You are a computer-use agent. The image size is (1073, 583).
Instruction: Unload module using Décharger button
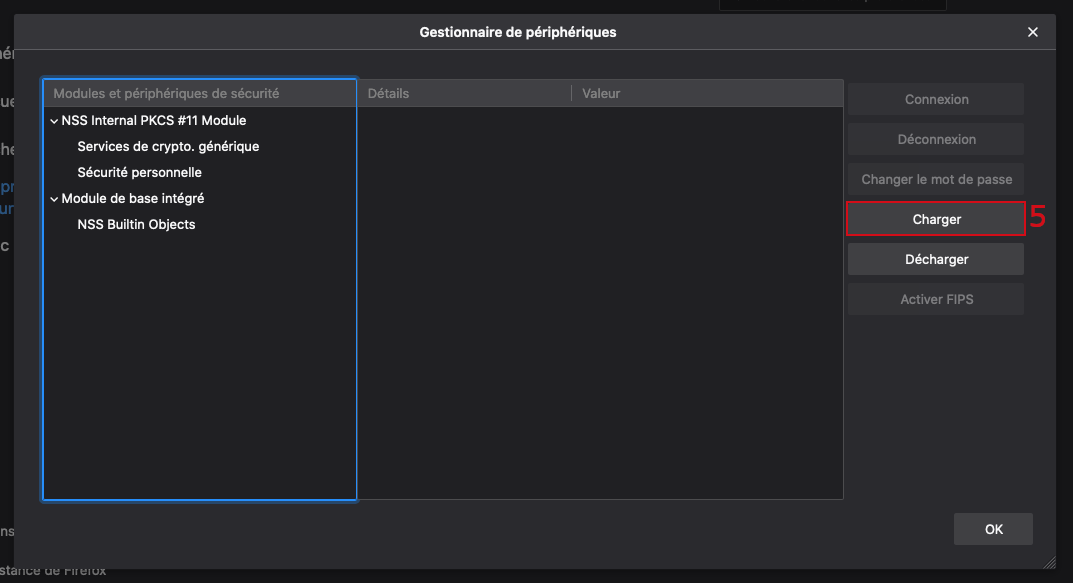[x=936, y=259]
